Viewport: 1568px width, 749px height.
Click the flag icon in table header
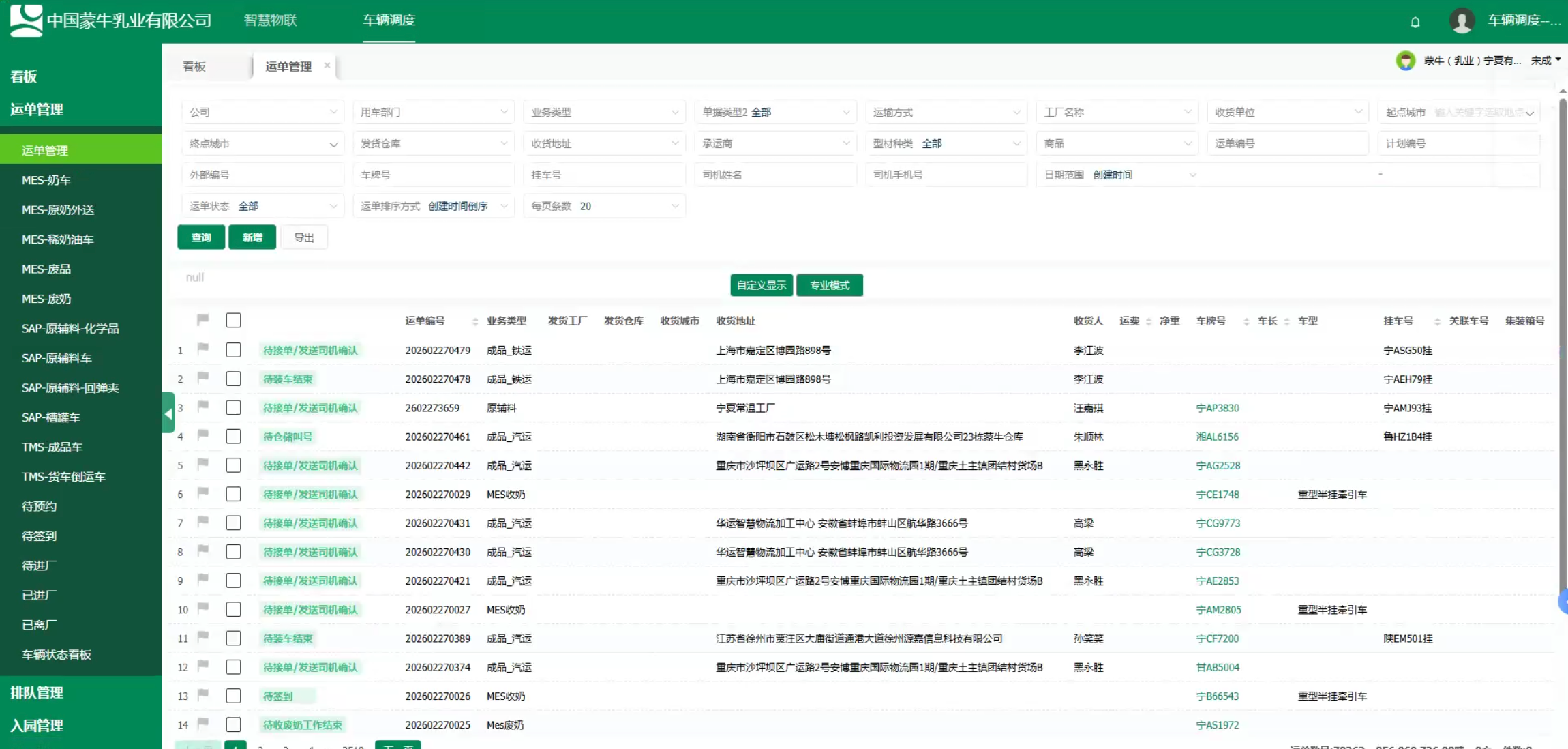click(202, 319)
